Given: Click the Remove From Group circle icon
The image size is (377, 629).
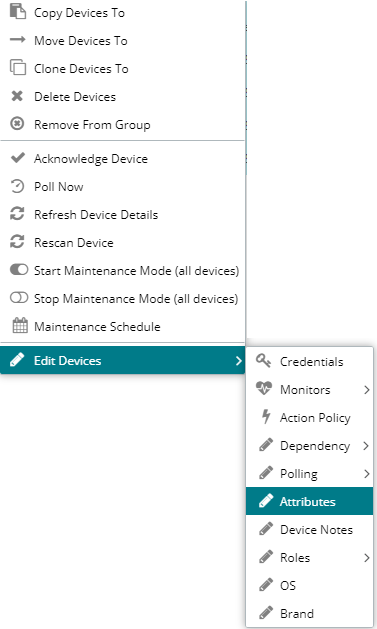Looking at the screenshot, I should [17, 124].
